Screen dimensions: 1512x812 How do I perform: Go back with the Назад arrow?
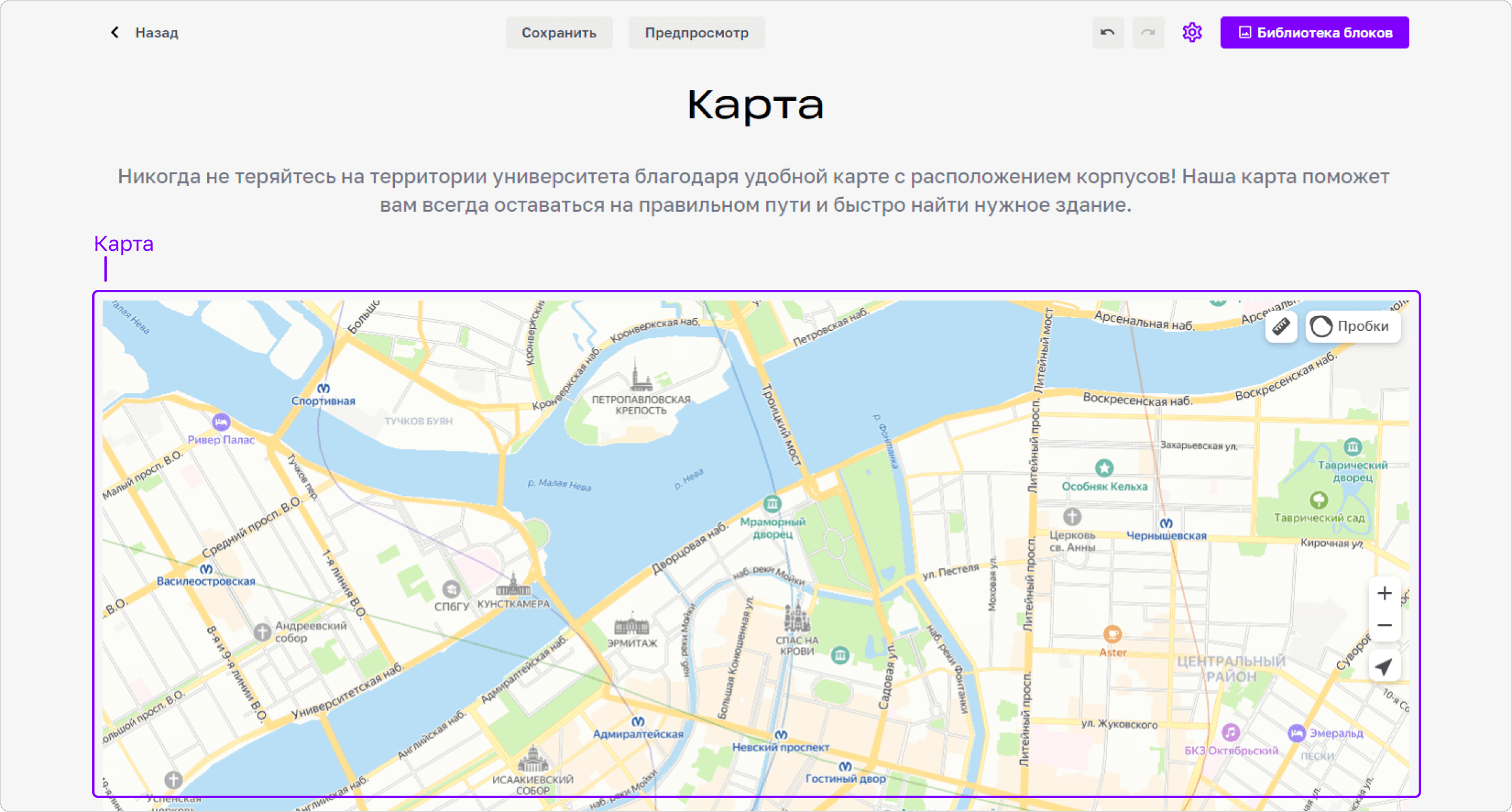[x=115, y=32]
